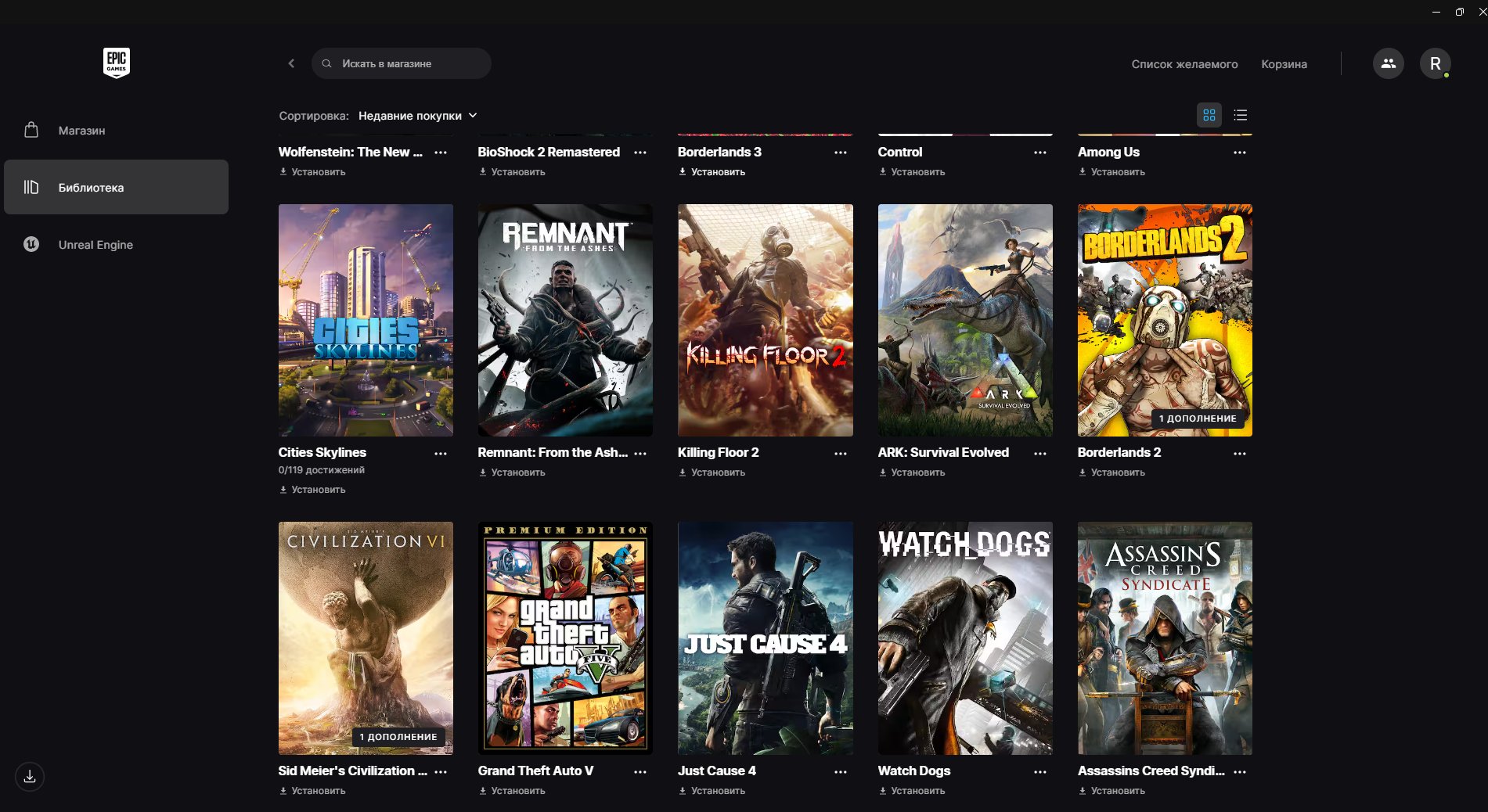Install Borderlands 3 via Установить

coord(712,172)
